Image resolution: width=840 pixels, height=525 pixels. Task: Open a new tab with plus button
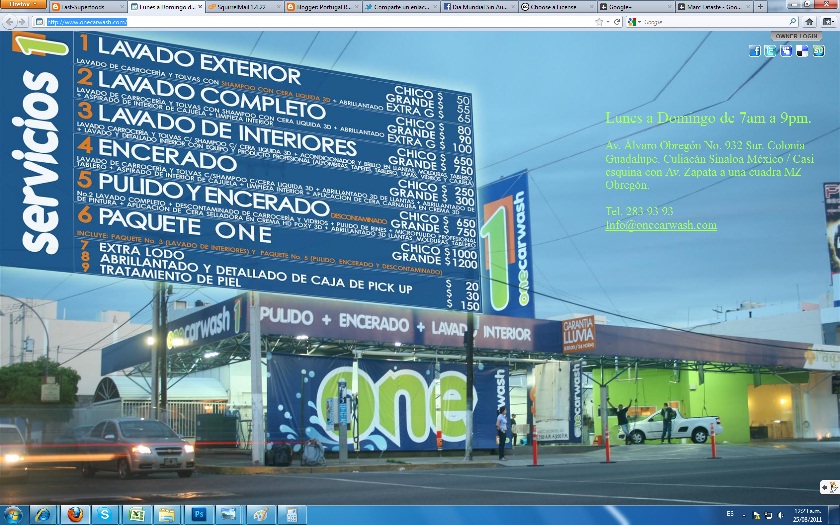point(760,6)
